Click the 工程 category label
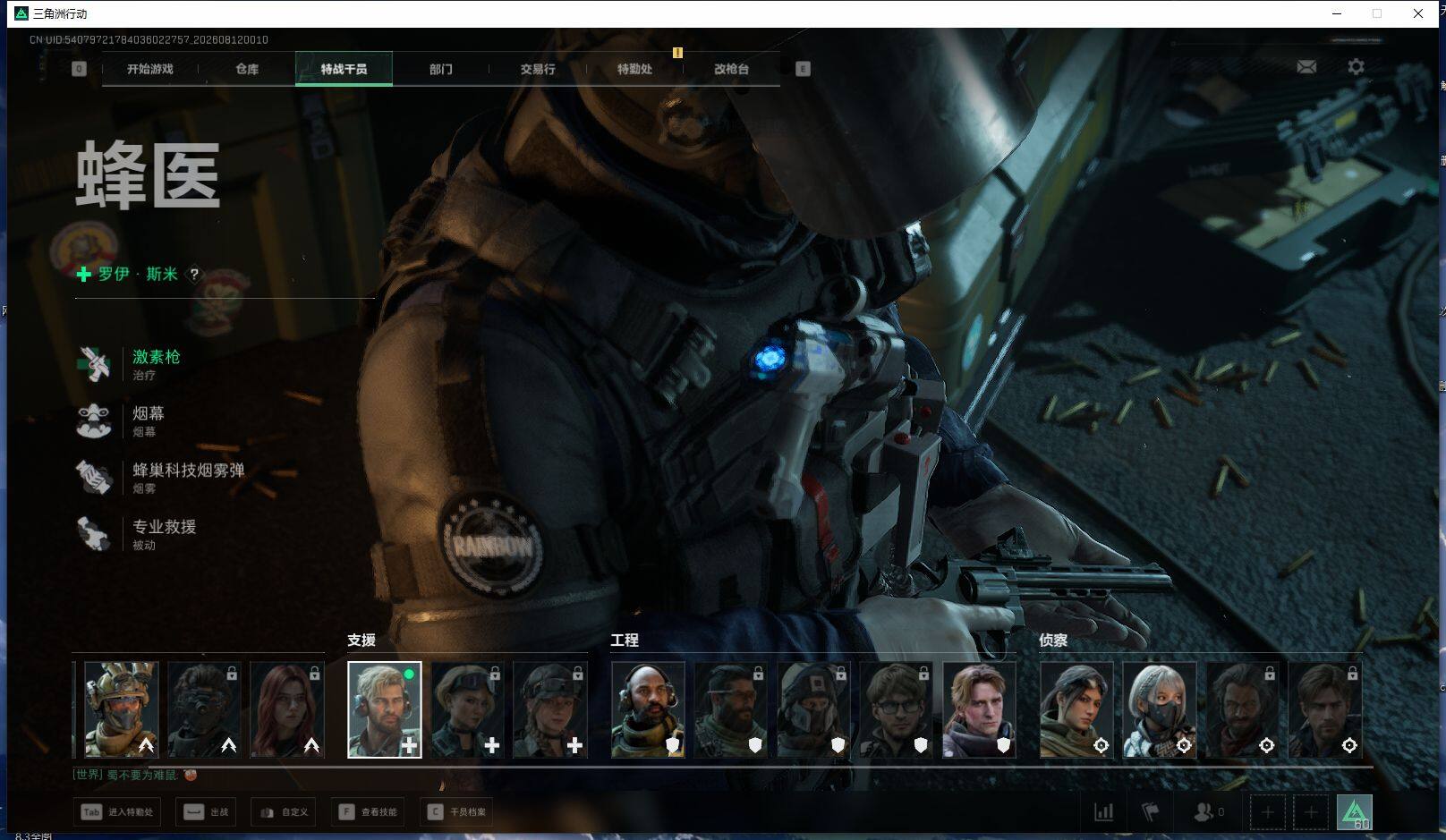 point(625,641)
